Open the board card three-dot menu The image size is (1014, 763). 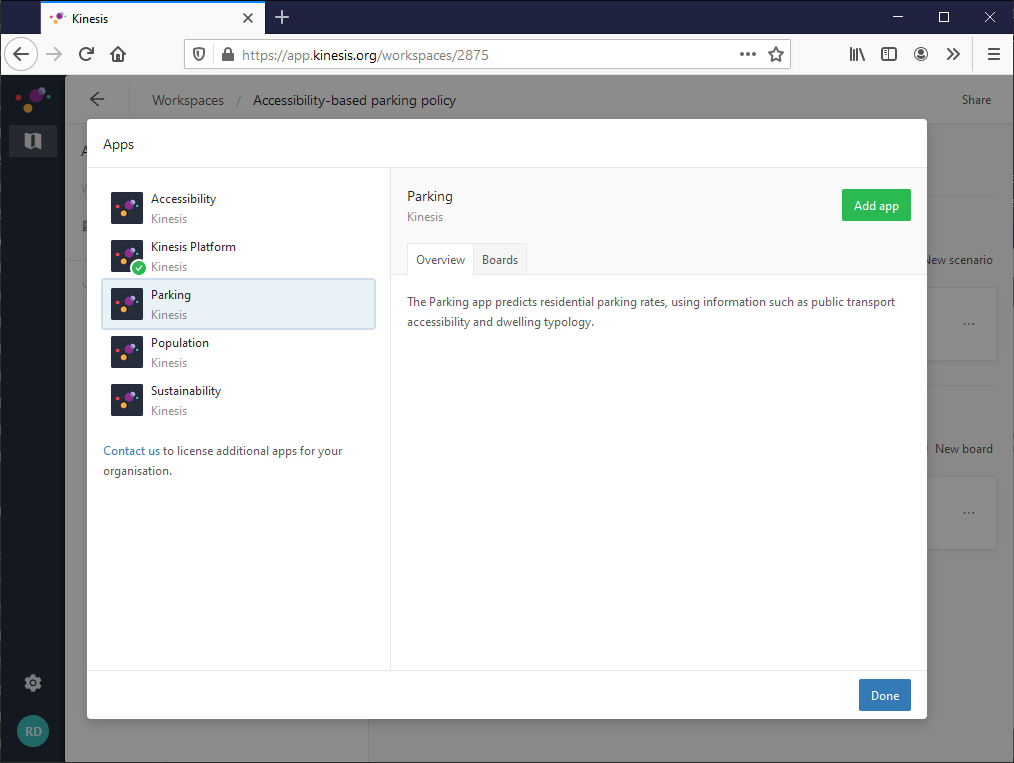coord(969,513)
